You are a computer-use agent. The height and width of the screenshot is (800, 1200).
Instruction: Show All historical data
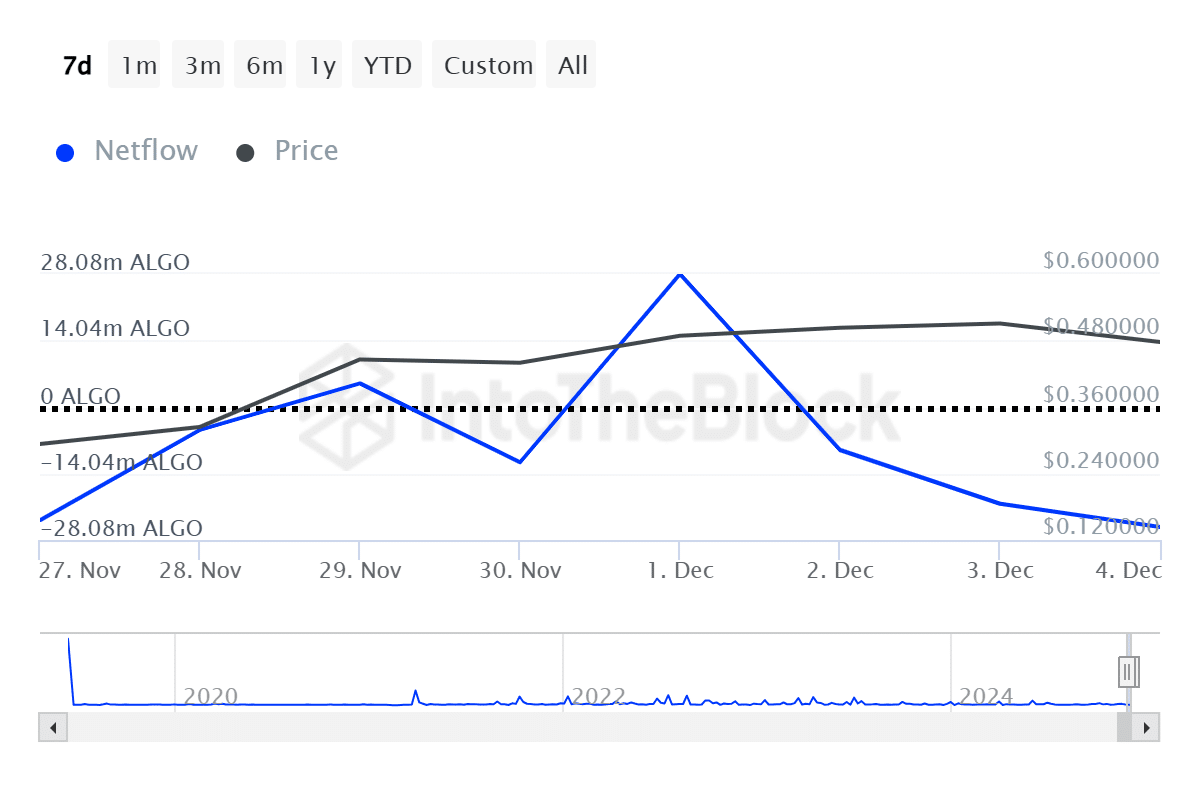(573, 66)
